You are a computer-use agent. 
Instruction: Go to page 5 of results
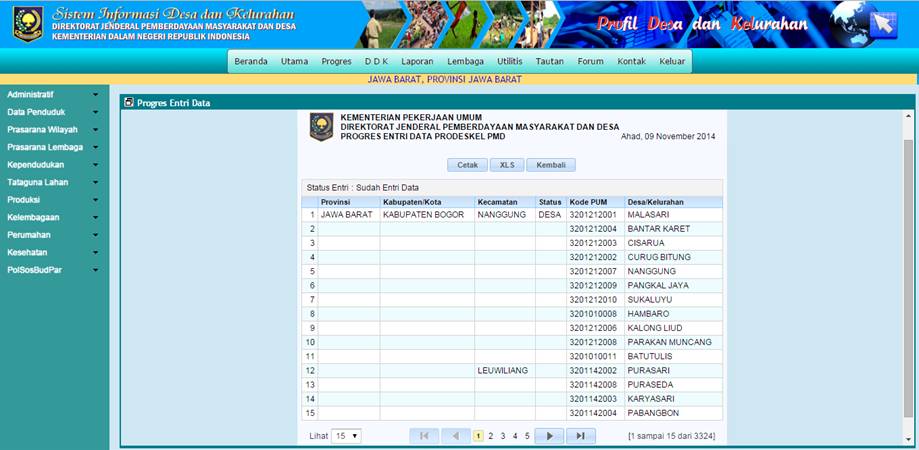click(x=527, y=436)
